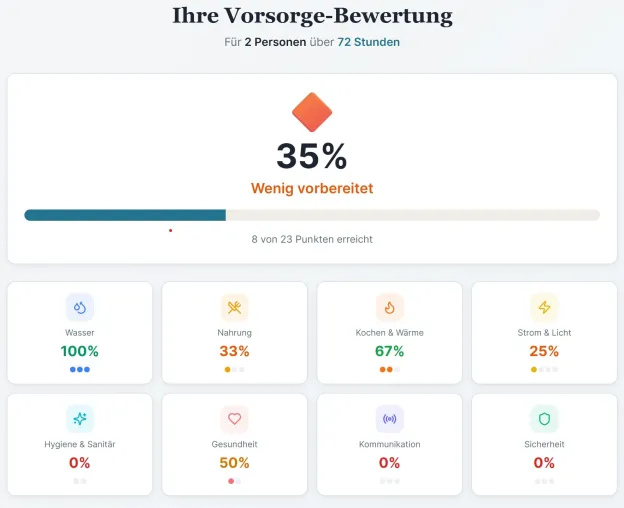Click the Wenig vorbereitet status label
Viewport: 624px width, 508px height.
point(312,188)
